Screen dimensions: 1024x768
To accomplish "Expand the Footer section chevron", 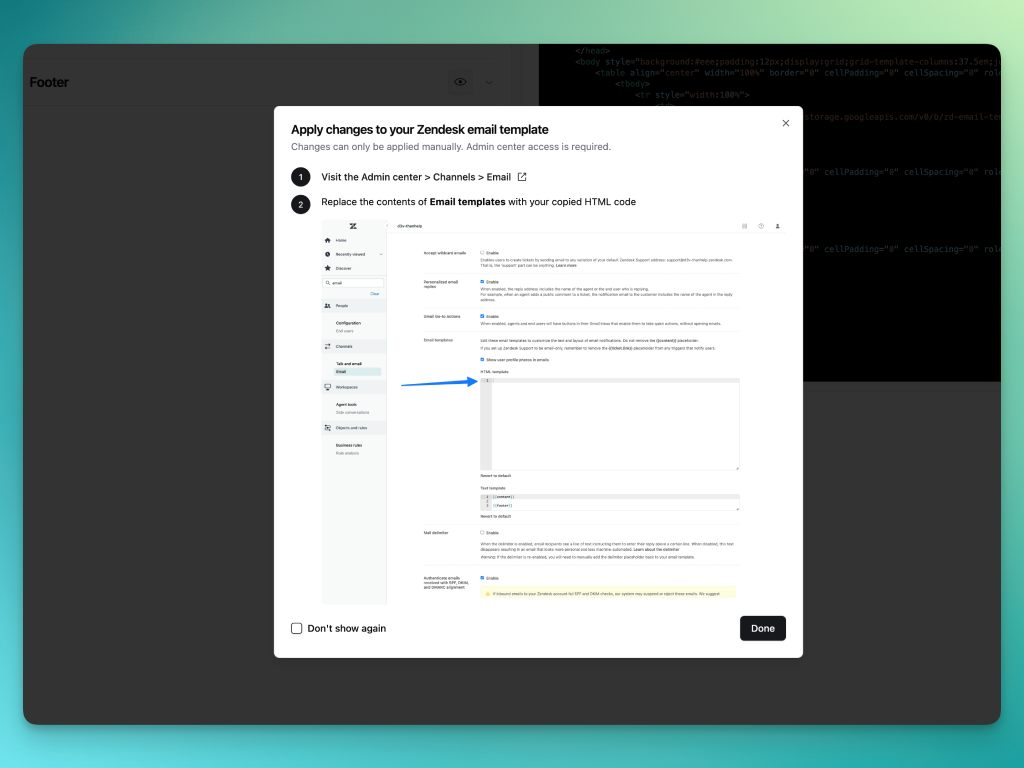I will [489, 82].
